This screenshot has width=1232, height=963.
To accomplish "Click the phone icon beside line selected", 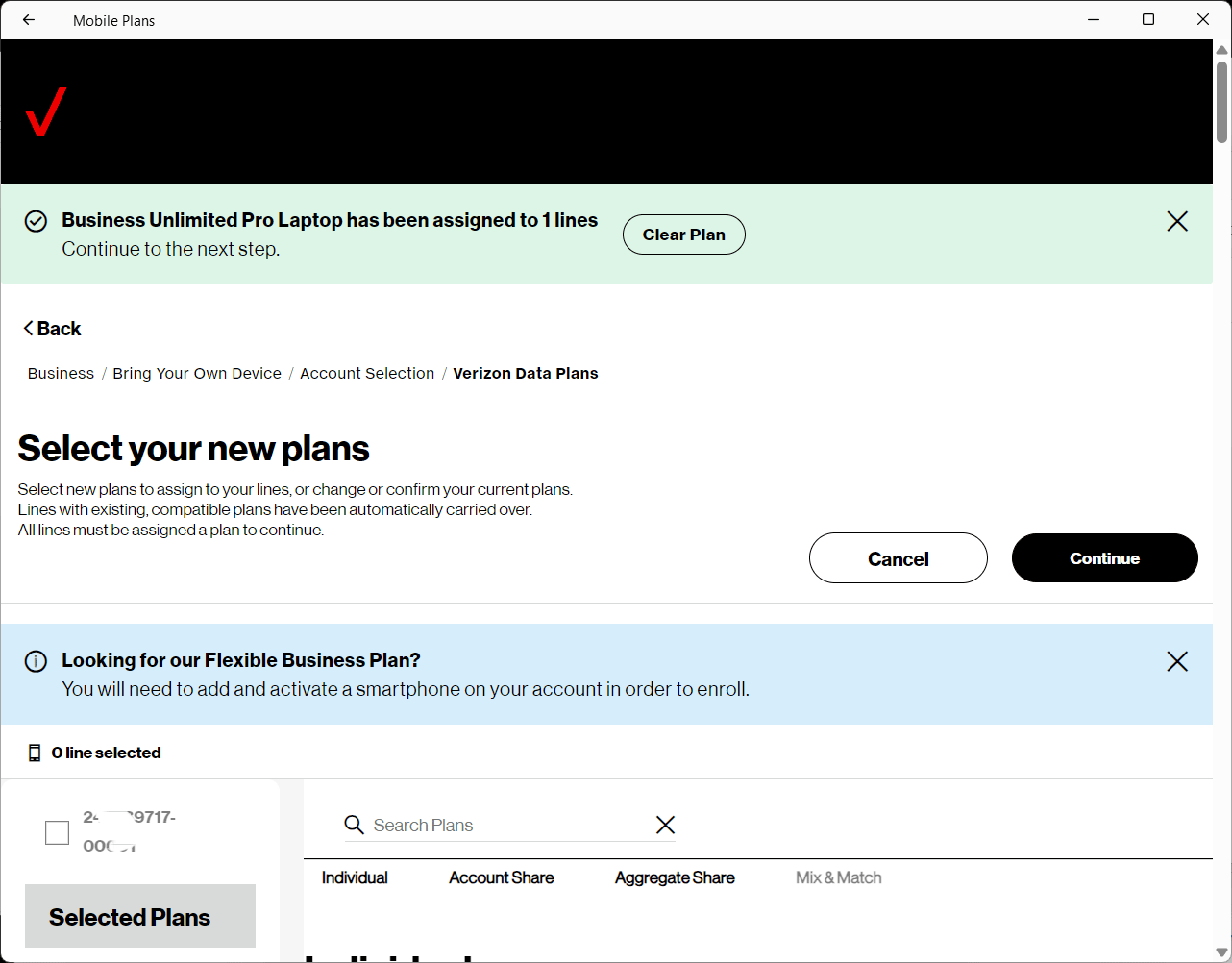I will [x=35, y=753].
